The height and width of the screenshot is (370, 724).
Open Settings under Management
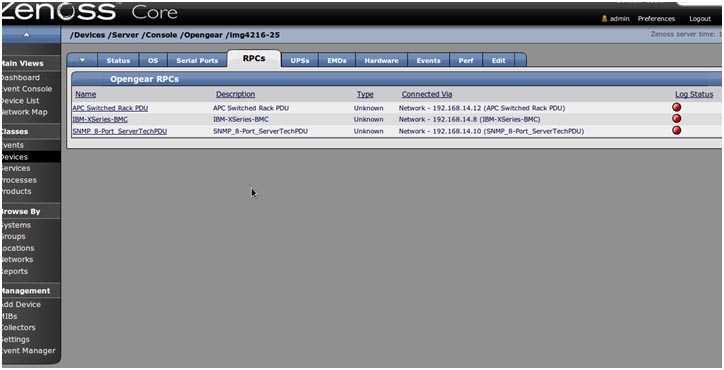pos(16,339)
